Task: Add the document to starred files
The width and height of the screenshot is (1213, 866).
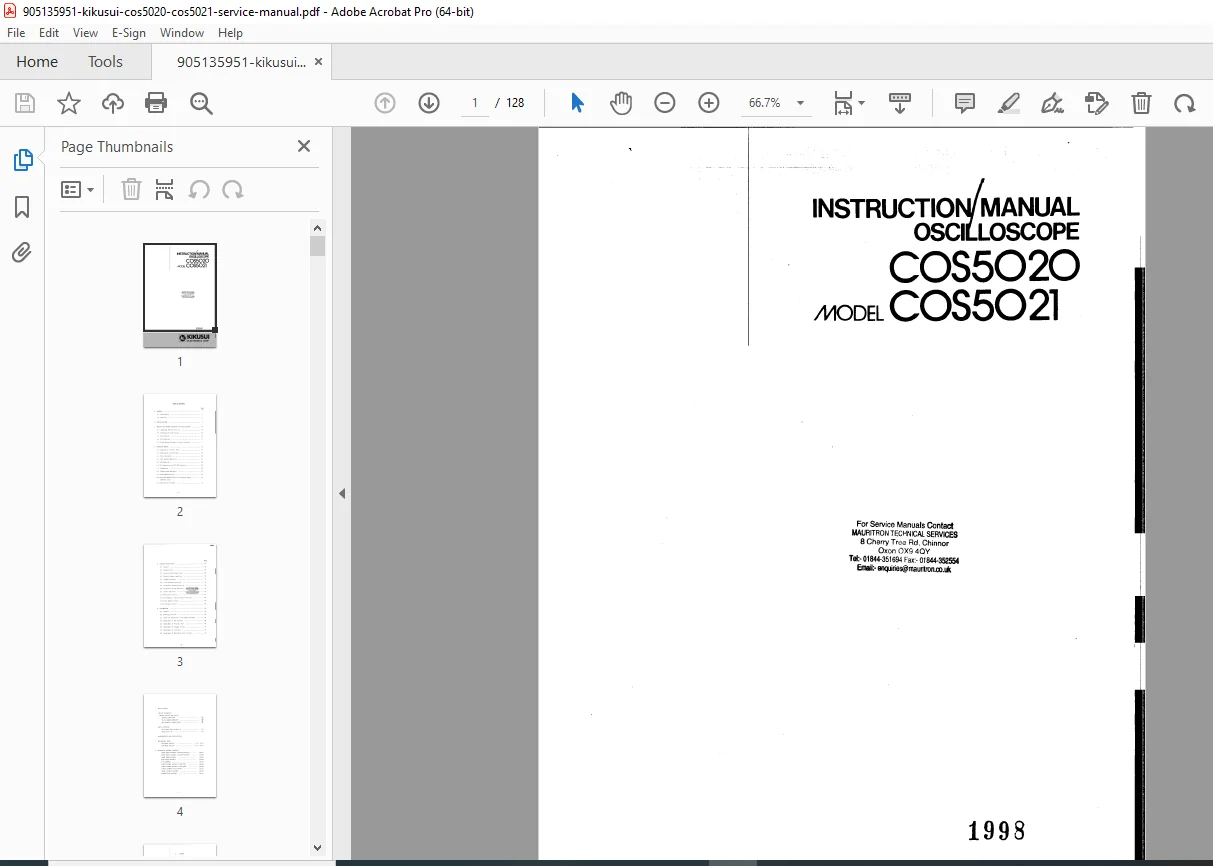Action: (69, 103)
